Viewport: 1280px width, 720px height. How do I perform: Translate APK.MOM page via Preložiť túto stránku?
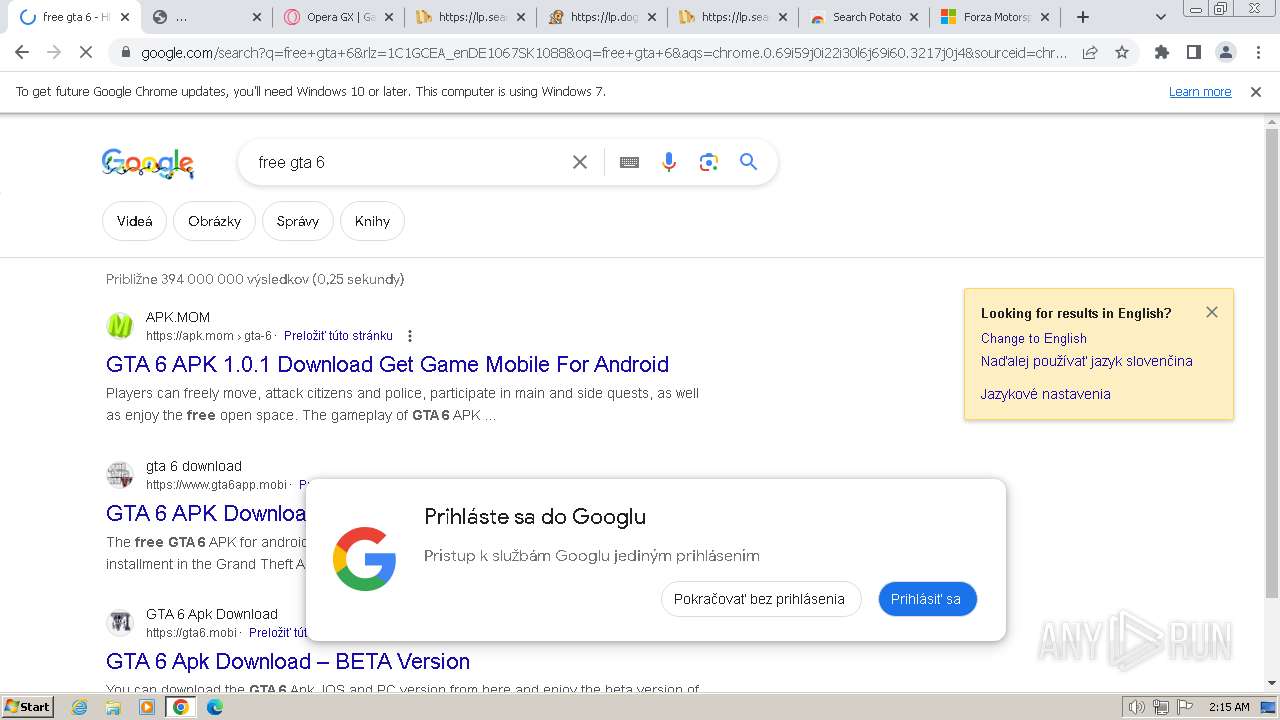pyautogui.click(x=338, y=336)
